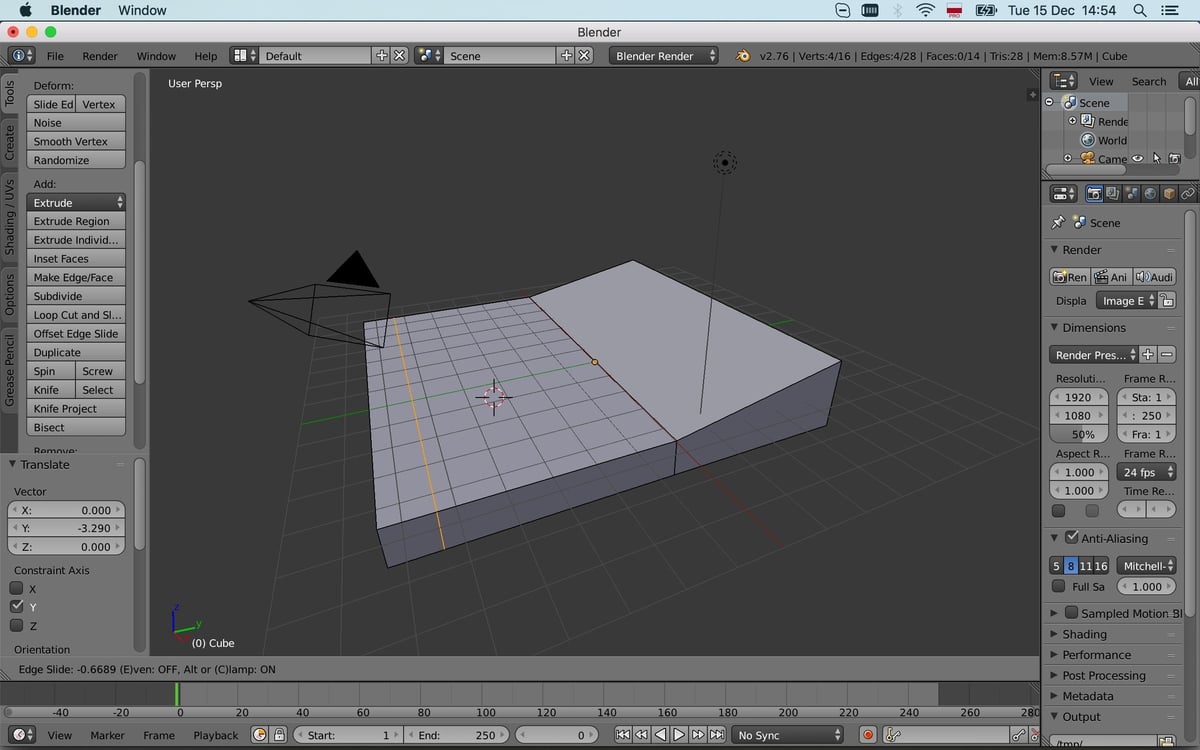1200x750 pixels.
Task: Toggle the Camera visibility eye in outliner
Action: click(1137, 158)
